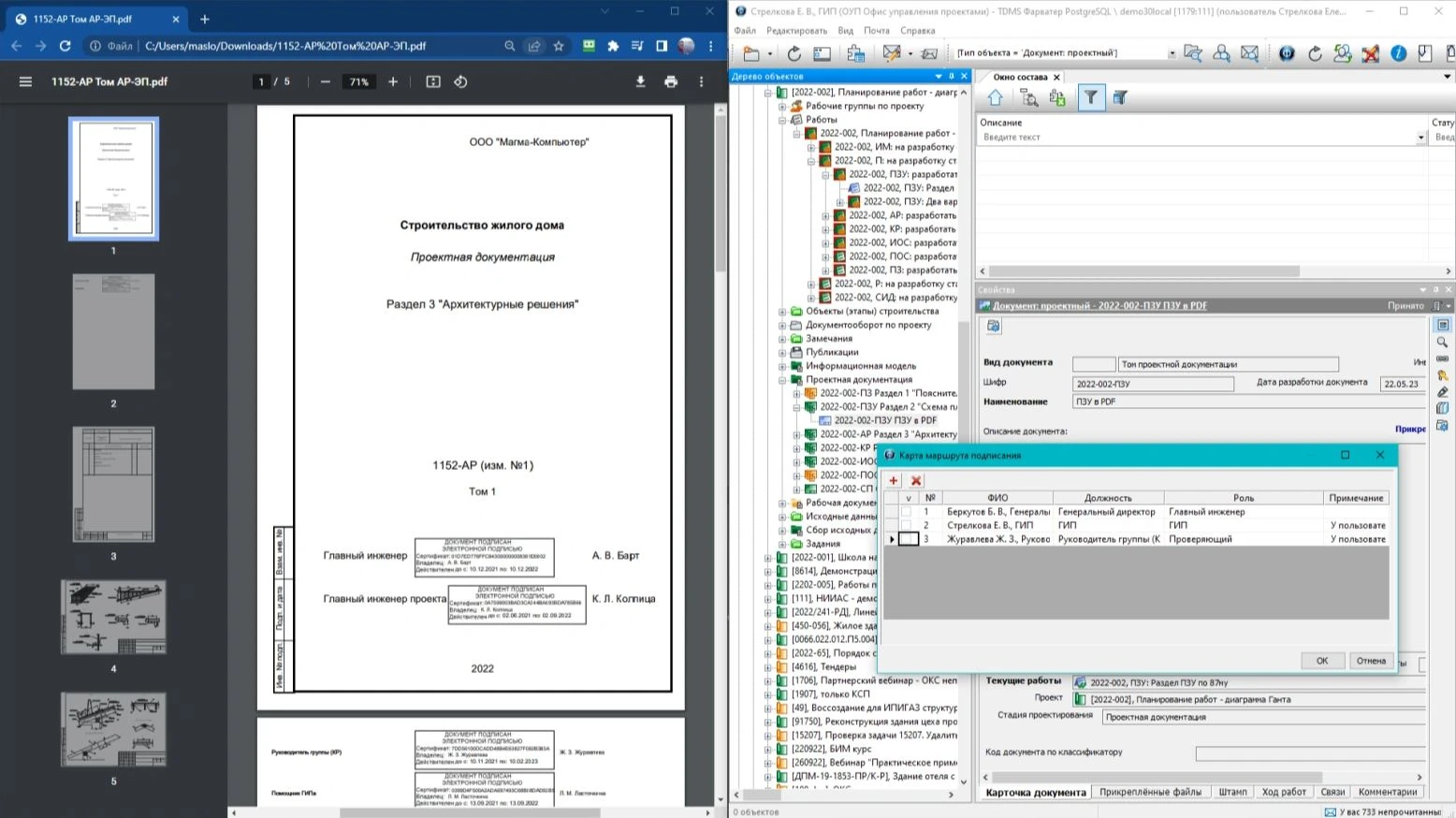Viewport: 1456px width, 818px height.
Task: Print the PDF document
Action: click(671, 81)
